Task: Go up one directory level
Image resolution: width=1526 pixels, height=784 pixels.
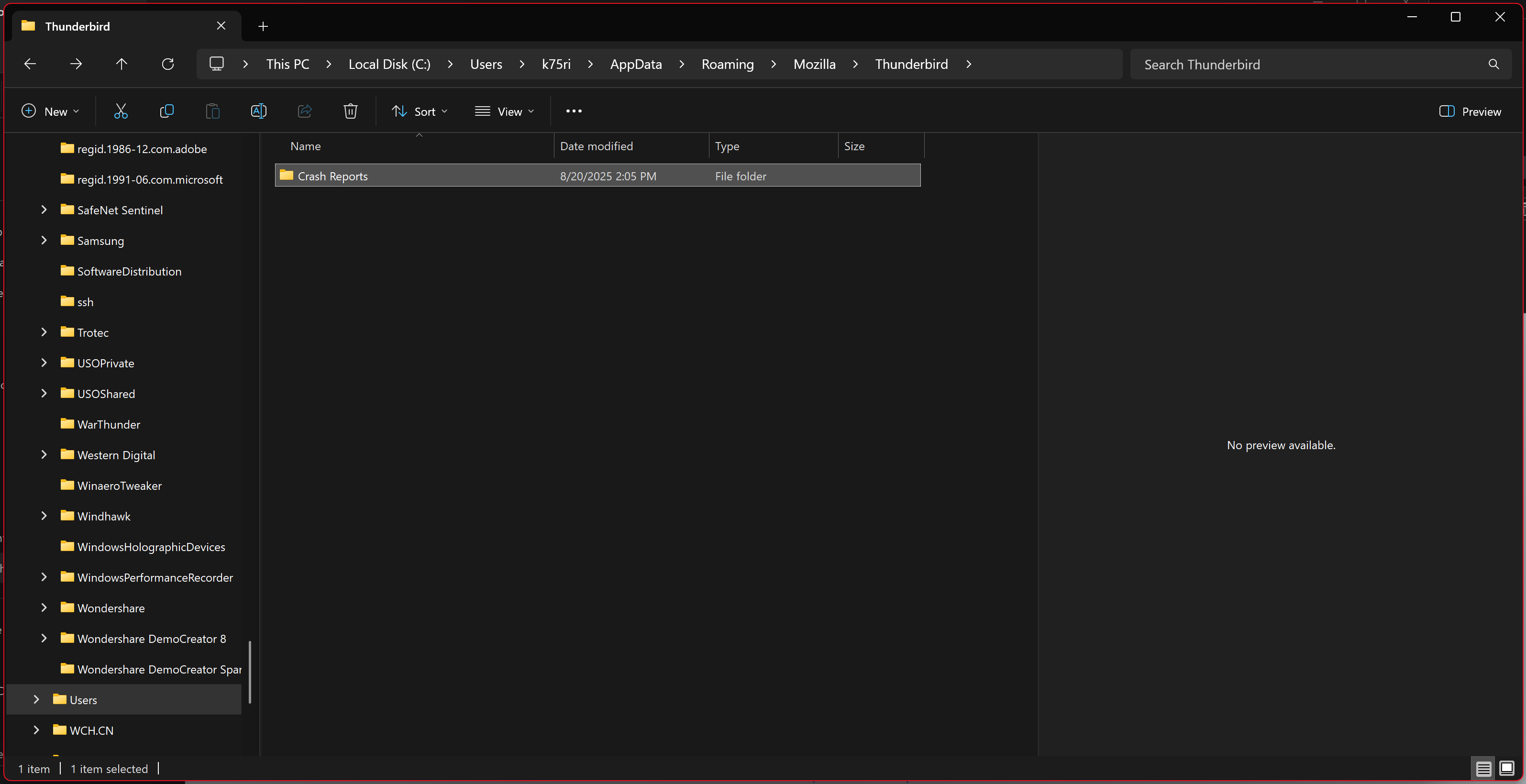Action: pyautogui.click(x=122, y=64)
